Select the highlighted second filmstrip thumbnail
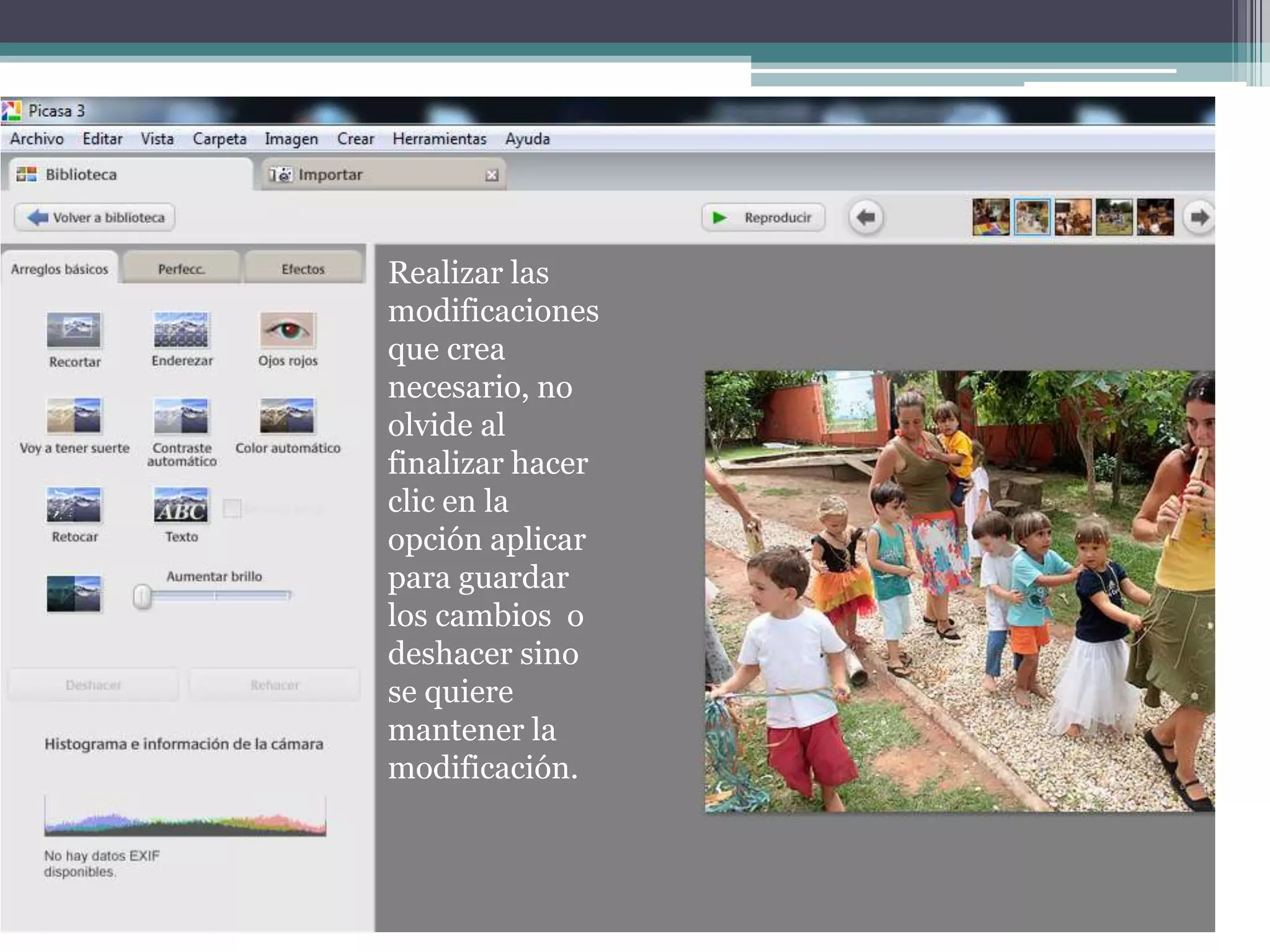Image resolution: width=1270 pixels, height=952 pixels. tap(1032, 217)
